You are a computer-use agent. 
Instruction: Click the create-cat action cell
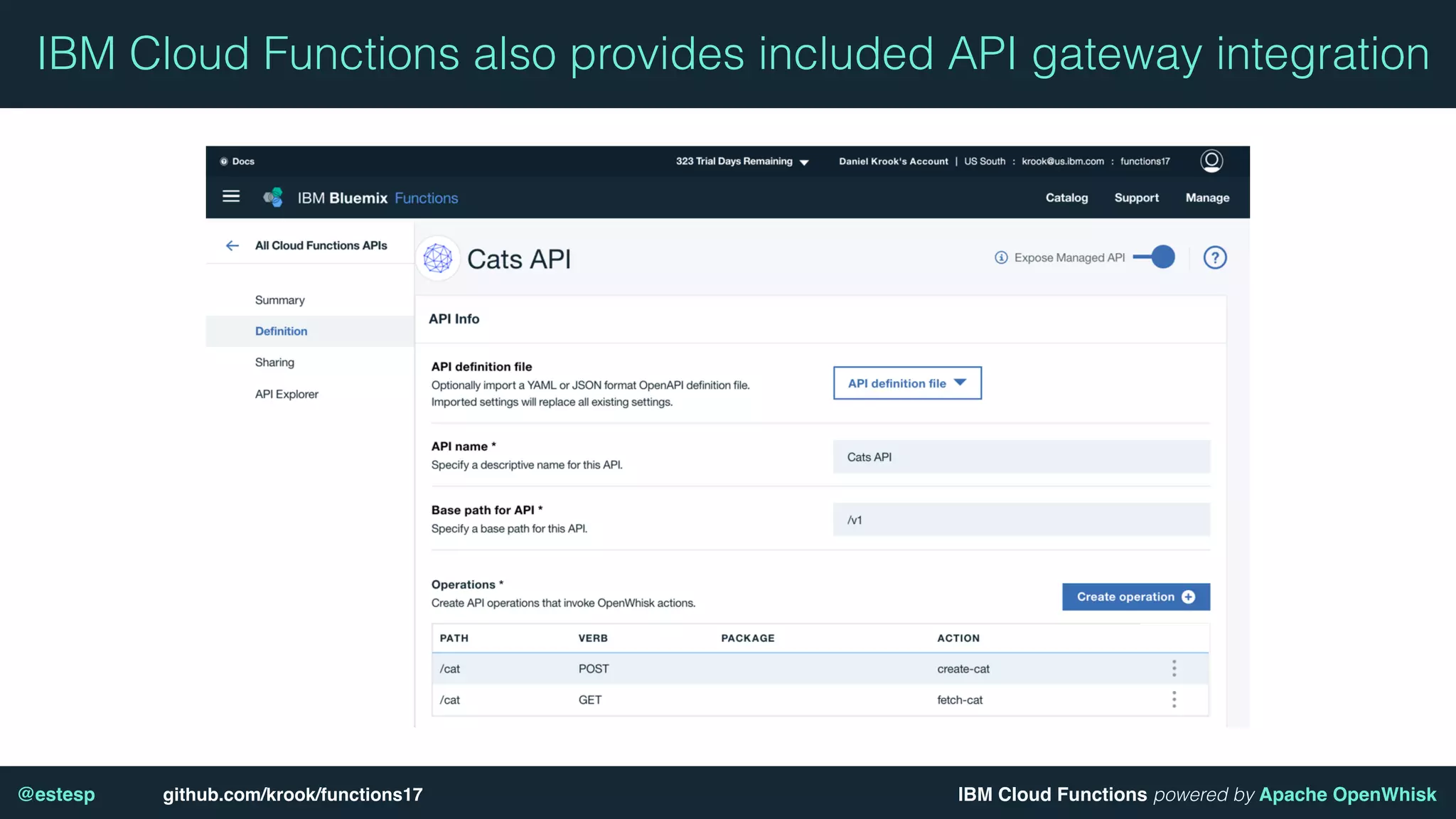pyautogui.click(x=963, y=669)
